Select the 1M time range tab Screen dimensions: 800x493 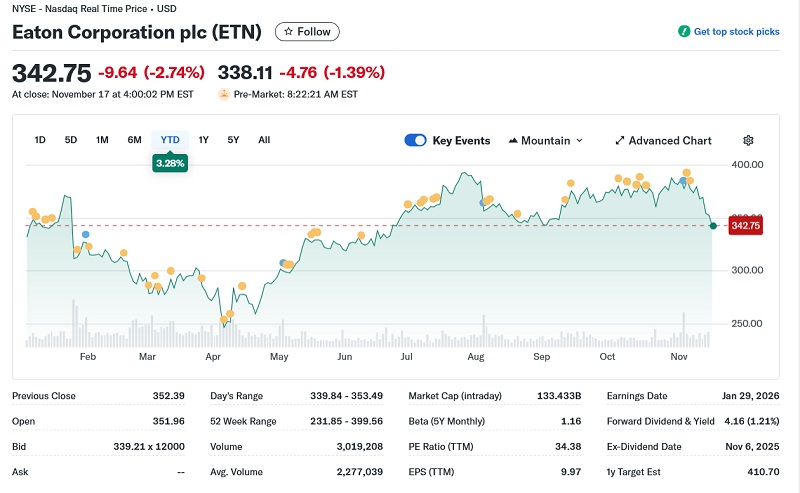[x=102, y=140]
